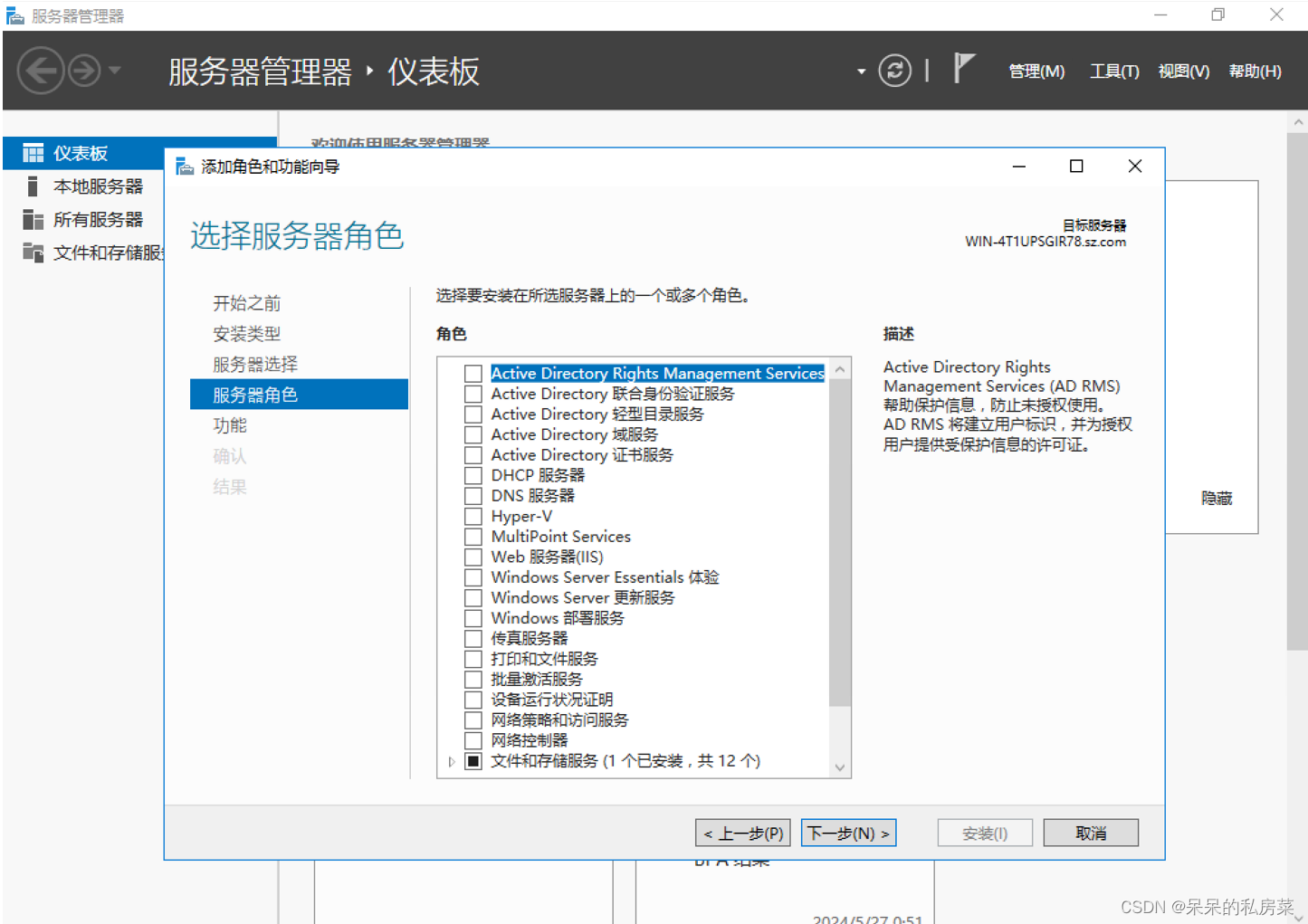Check Windows 部署服务 role
Image resolution: width=1308 pixels, height=924 pixels.
coord(473,618)
